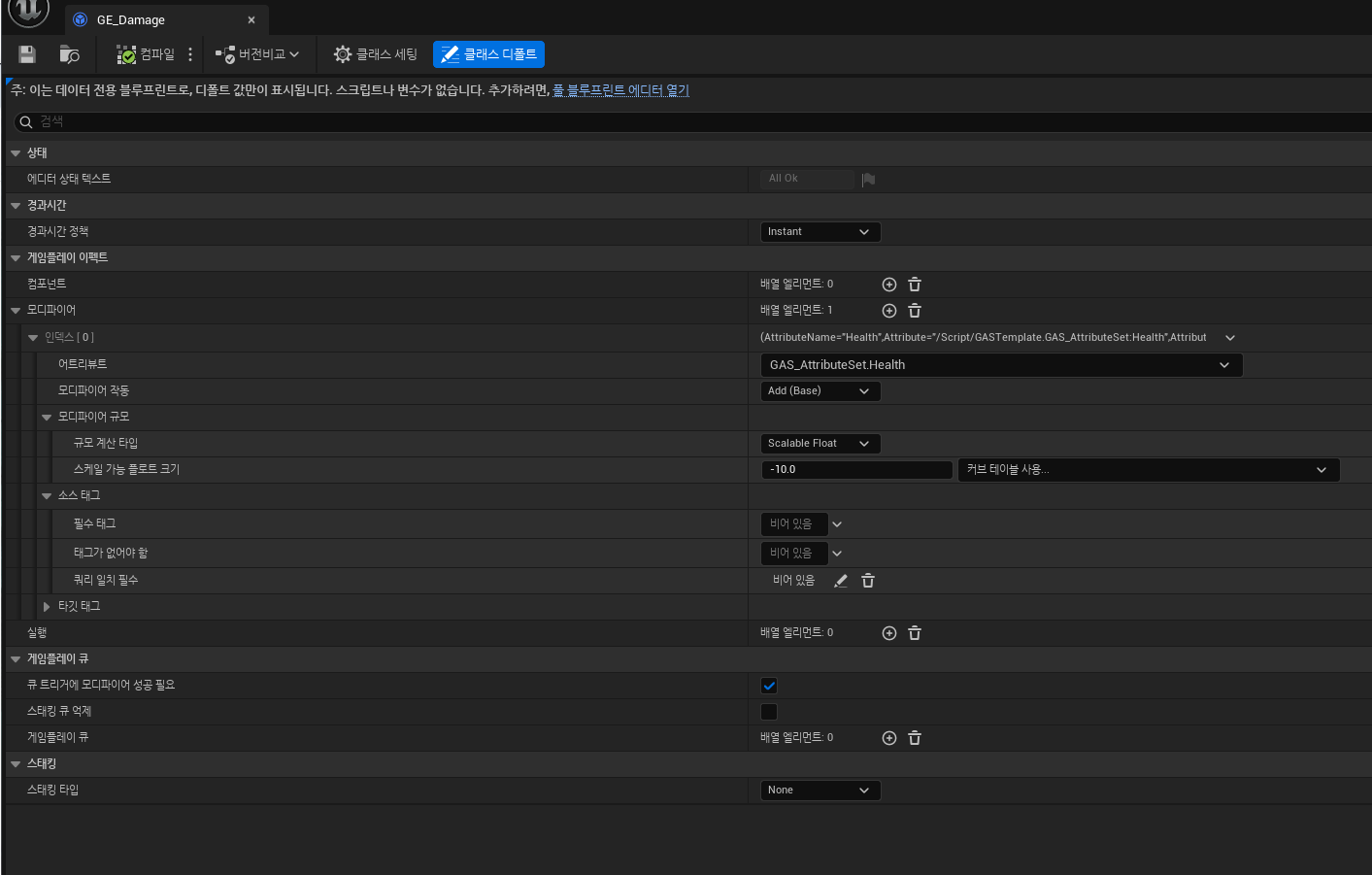Collapse the 게임플레이 이펙트 category
Screen dimensions: 1372x875
point(16,258)
